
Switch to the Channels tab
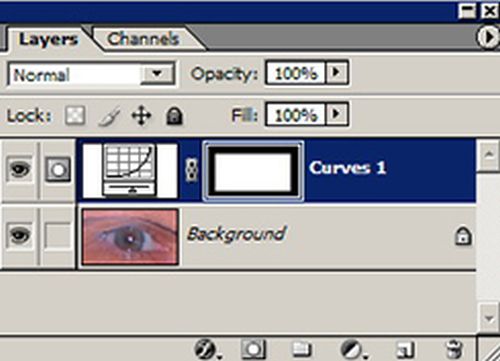coord(143,39)
